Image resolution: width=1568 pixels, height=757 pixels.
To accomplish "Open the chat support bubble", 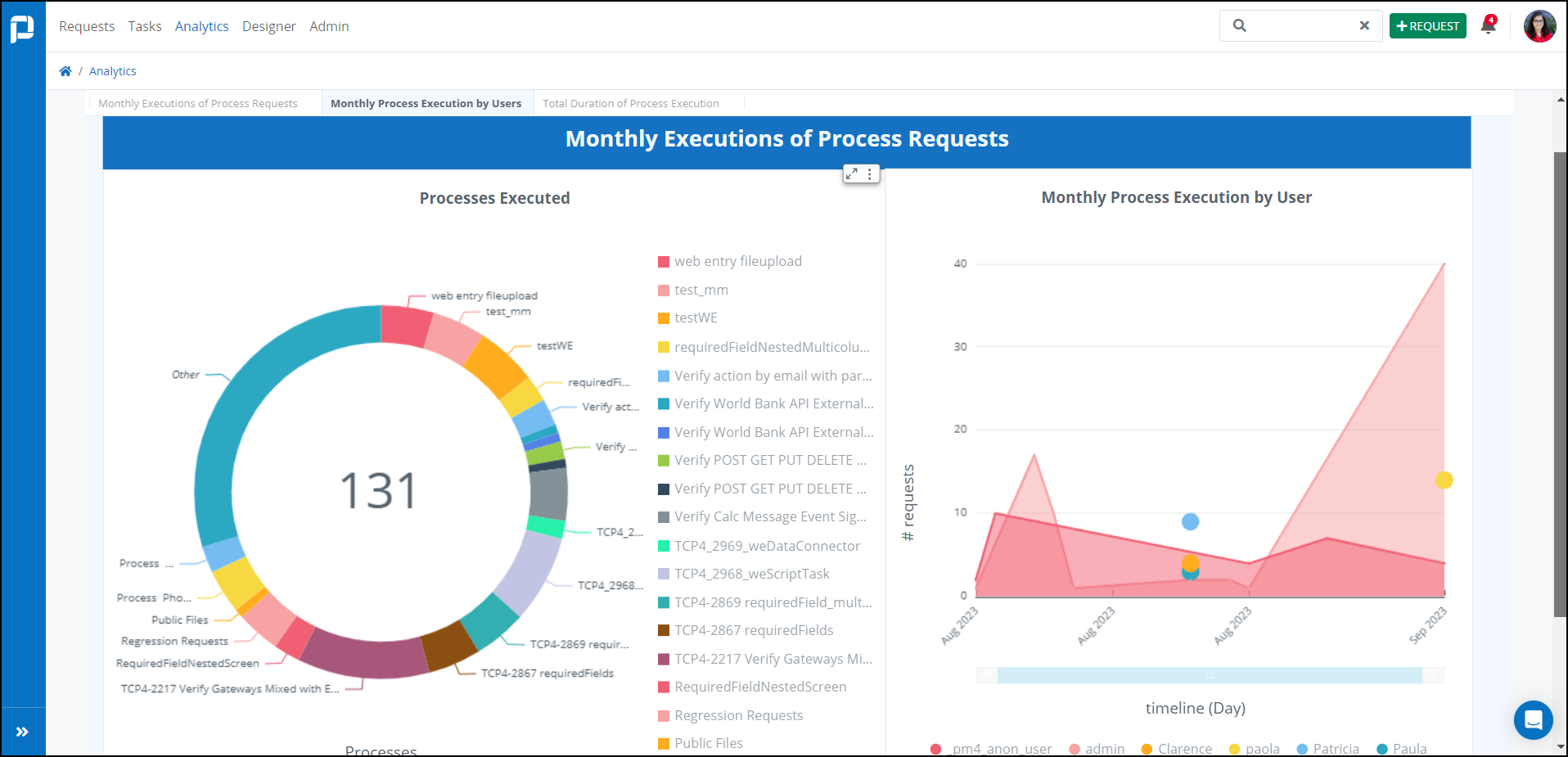I will coord(1533,720).
